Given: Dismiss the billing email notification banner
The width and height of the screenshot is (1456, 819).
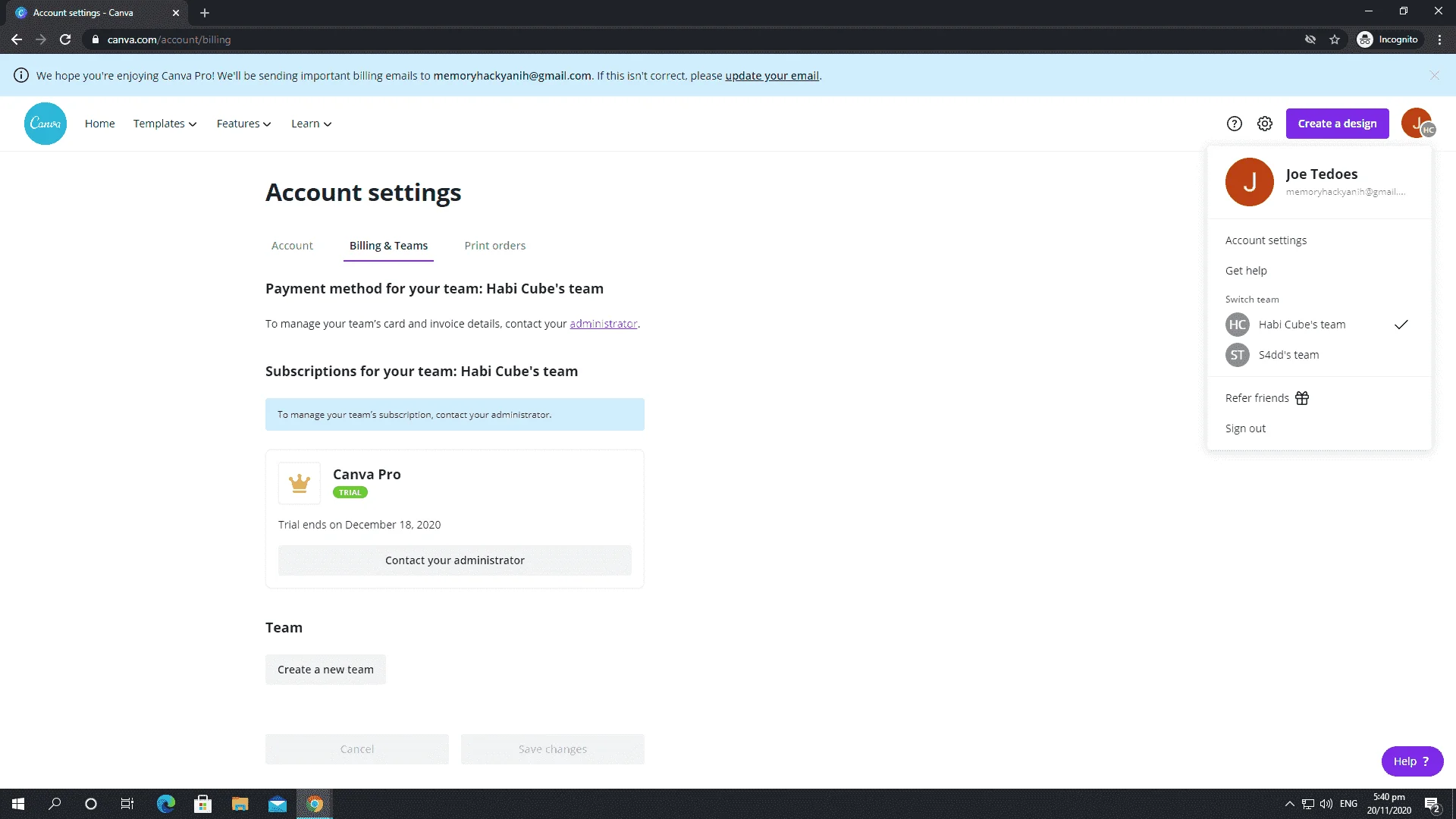Looking at the screenshot, I should tap(1434, 75).
